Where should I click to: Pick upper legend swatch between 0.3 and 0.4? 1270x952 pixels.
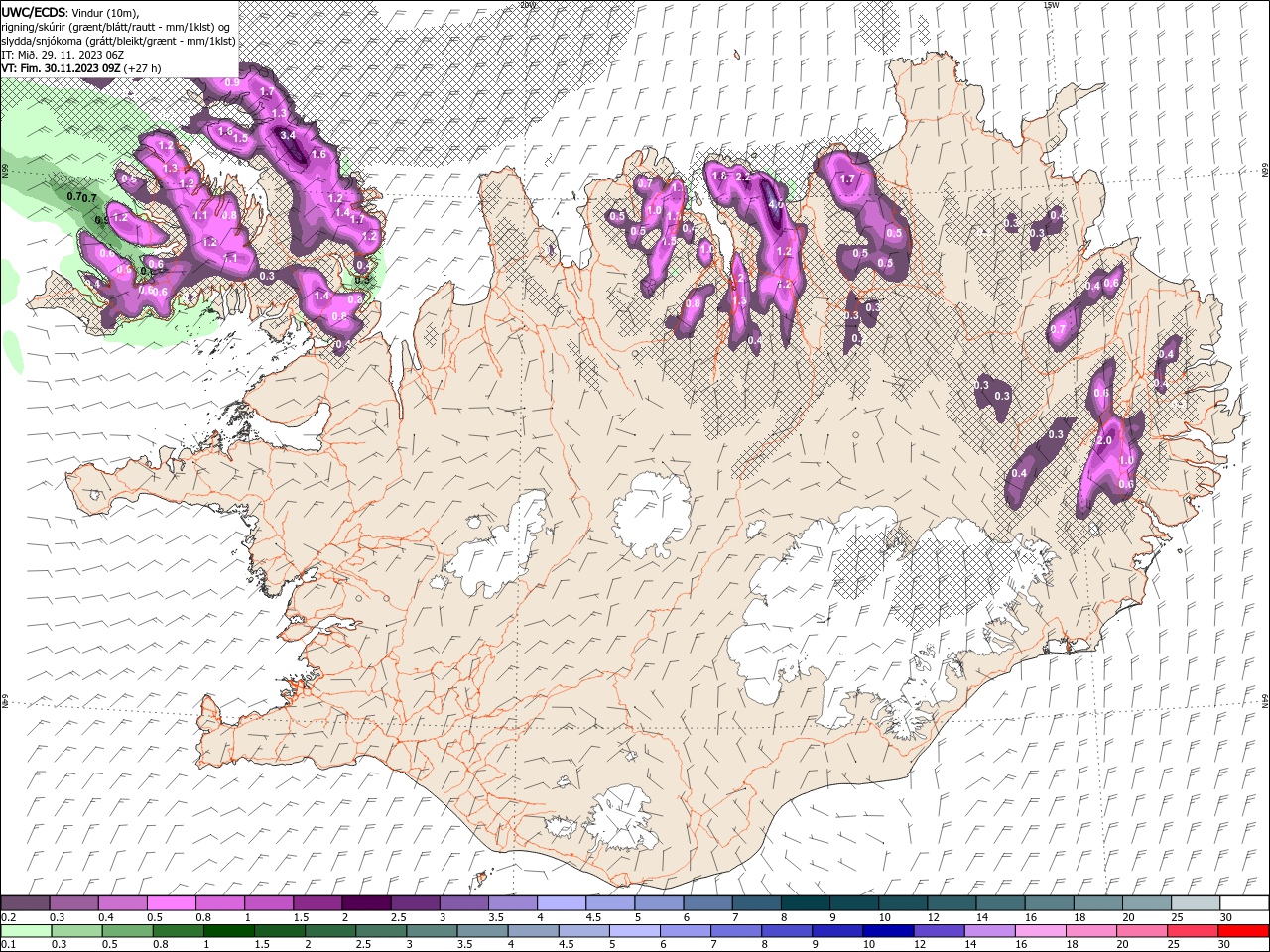point(73,903)
